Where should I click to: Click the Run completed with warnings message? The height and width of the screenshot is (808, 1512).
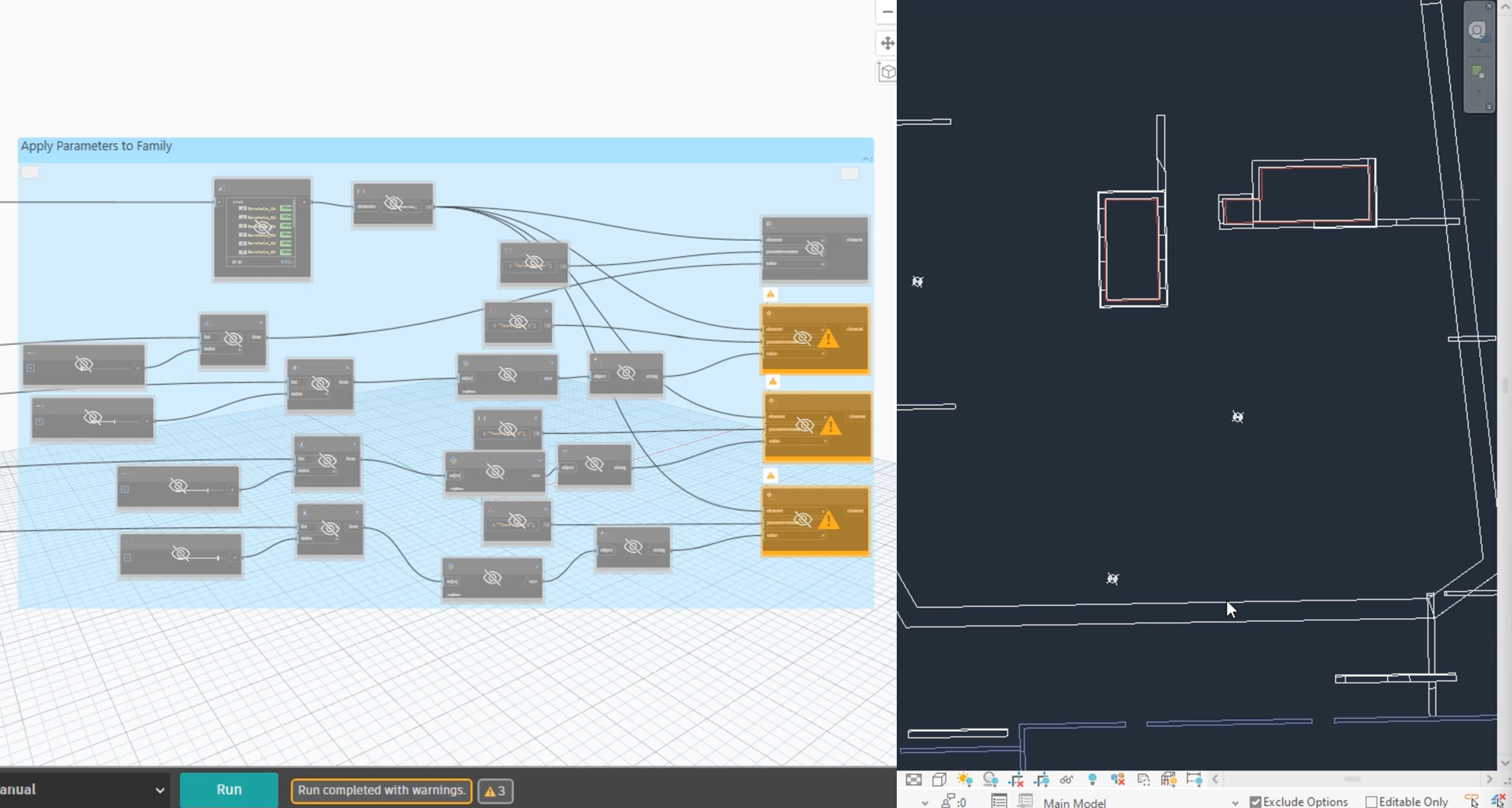[381, 790]
